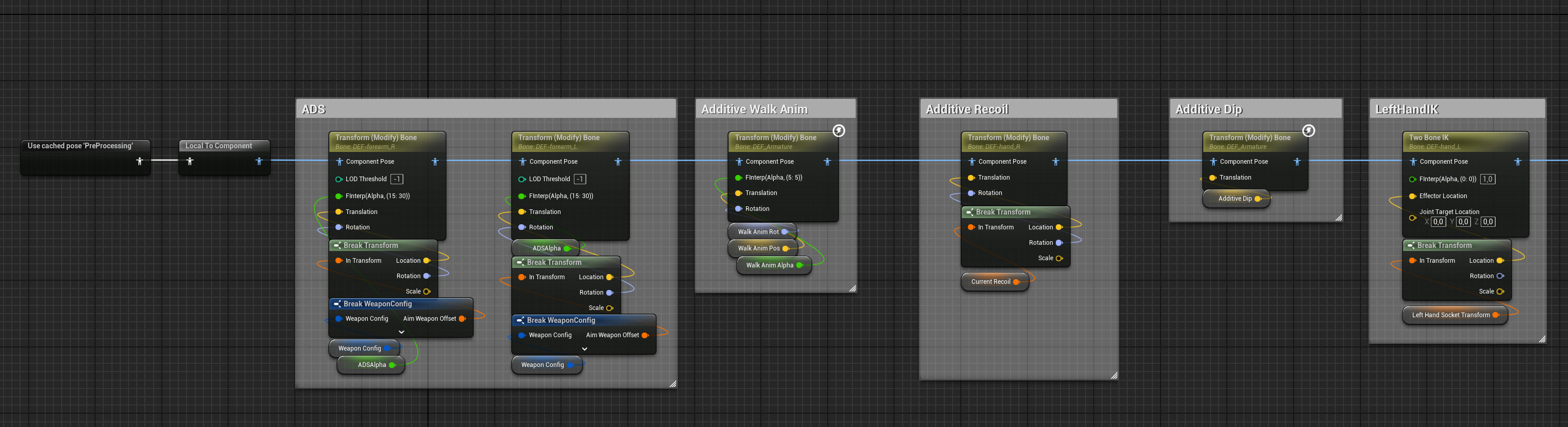
Task: Click the Effector Location pin on Two Bone IK
Action: [x=1413, y=196]
